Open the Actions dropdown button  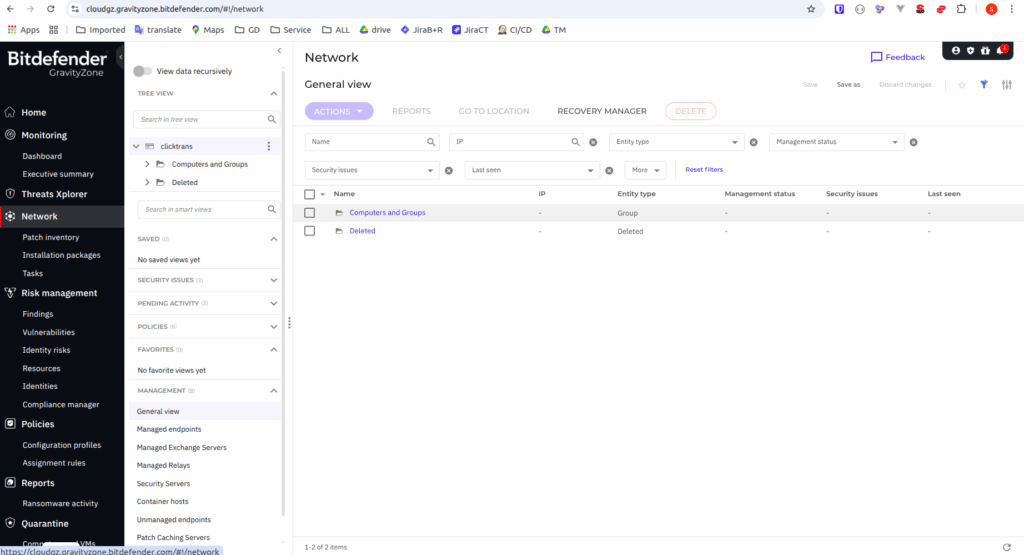click(x=339, y=111)
